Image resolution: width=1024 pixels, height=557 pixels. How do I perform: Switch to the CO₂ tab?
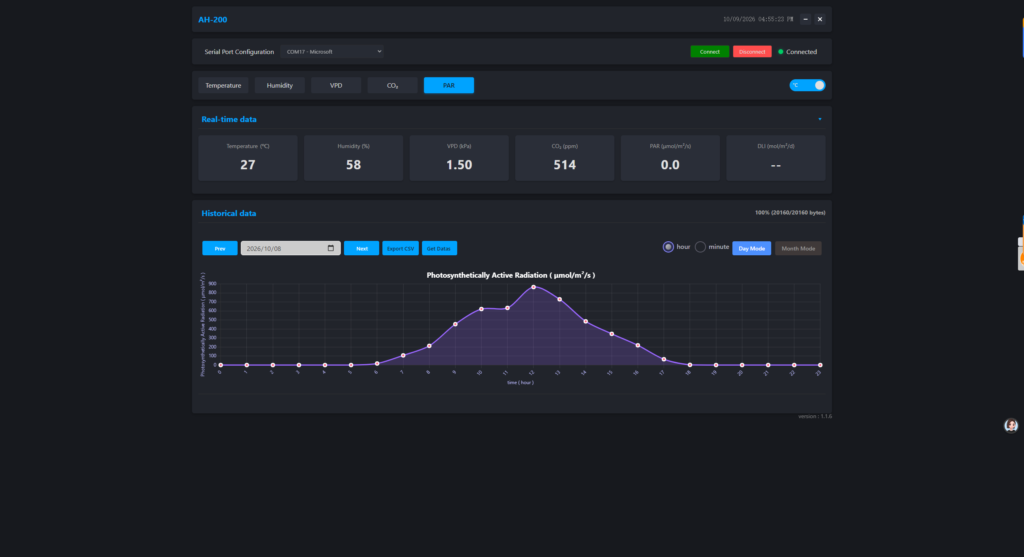(x=392, y=86)
